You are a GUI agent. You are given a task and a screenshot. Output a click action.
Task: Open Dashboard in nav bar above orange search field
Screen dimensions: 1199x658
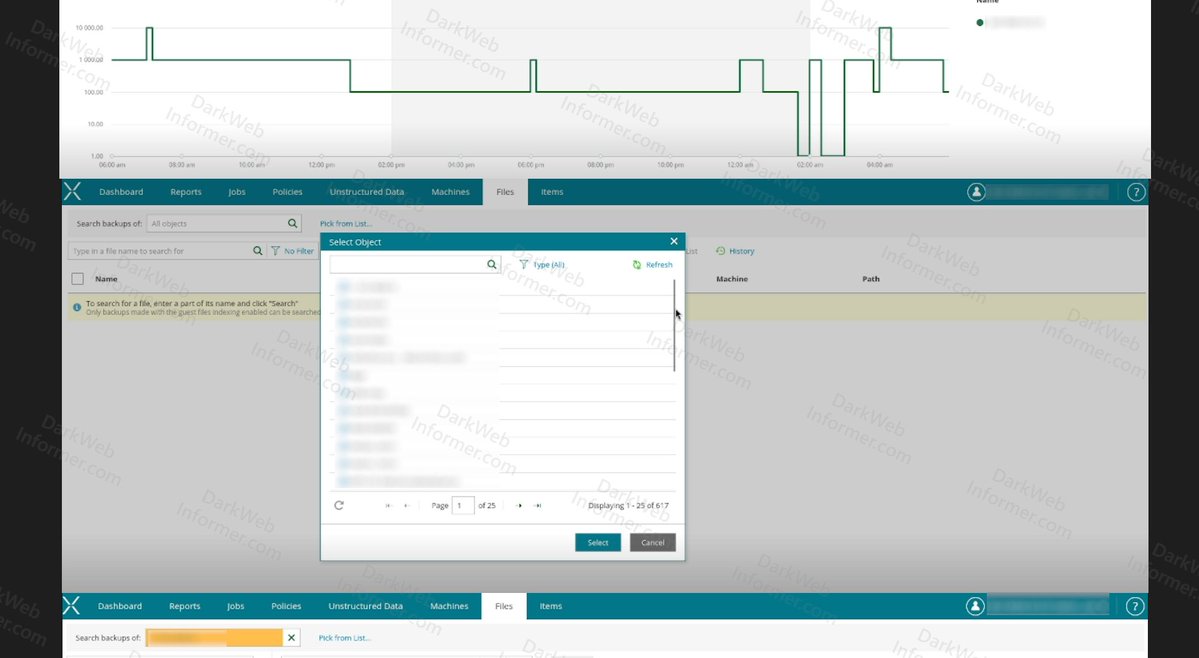pyautogui.click(x=119, y=606)
